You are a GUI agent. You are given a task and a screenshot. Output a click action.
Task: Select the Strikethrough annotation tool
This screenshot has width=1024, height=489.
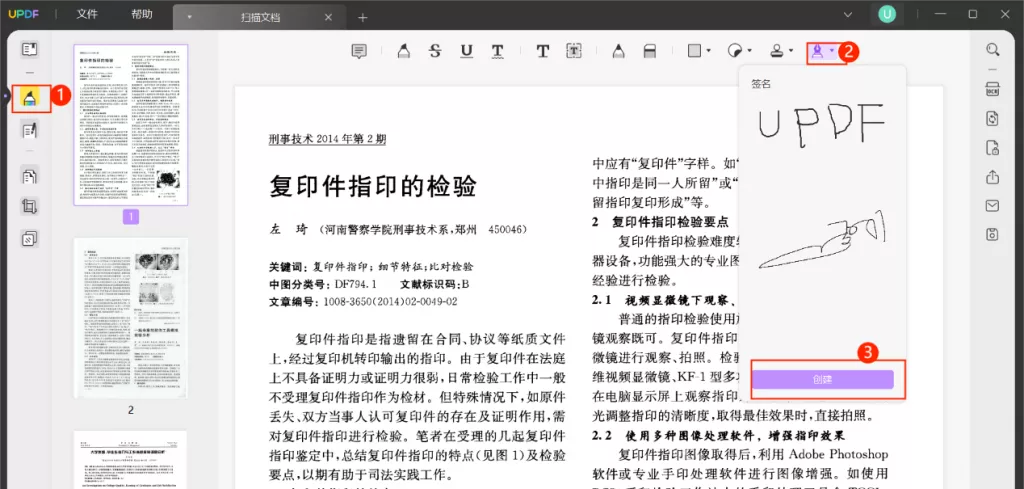[x=435, y=50]
